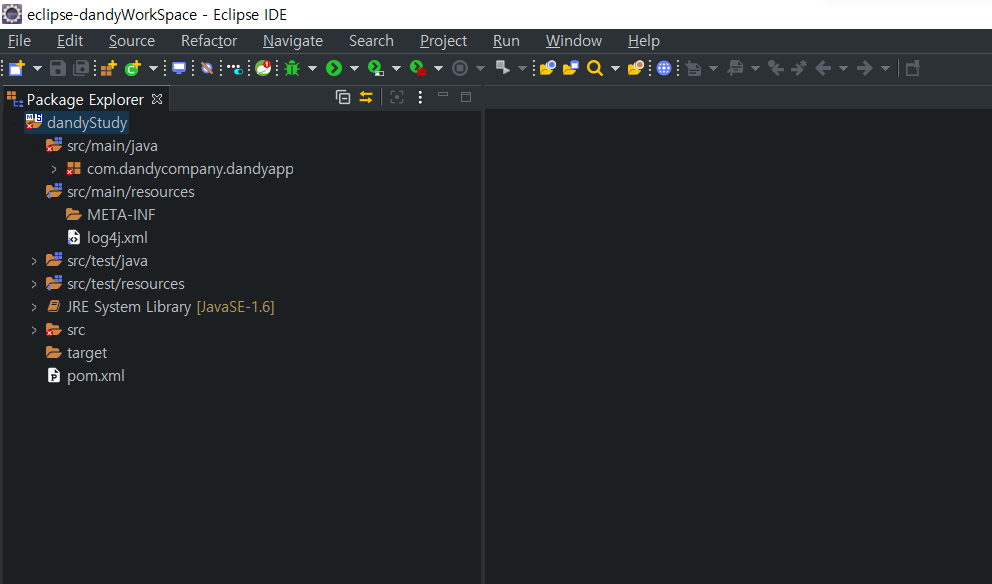Click the Spring leaf notification icon
Screen dimensions: 992x584
click(264, 68)
